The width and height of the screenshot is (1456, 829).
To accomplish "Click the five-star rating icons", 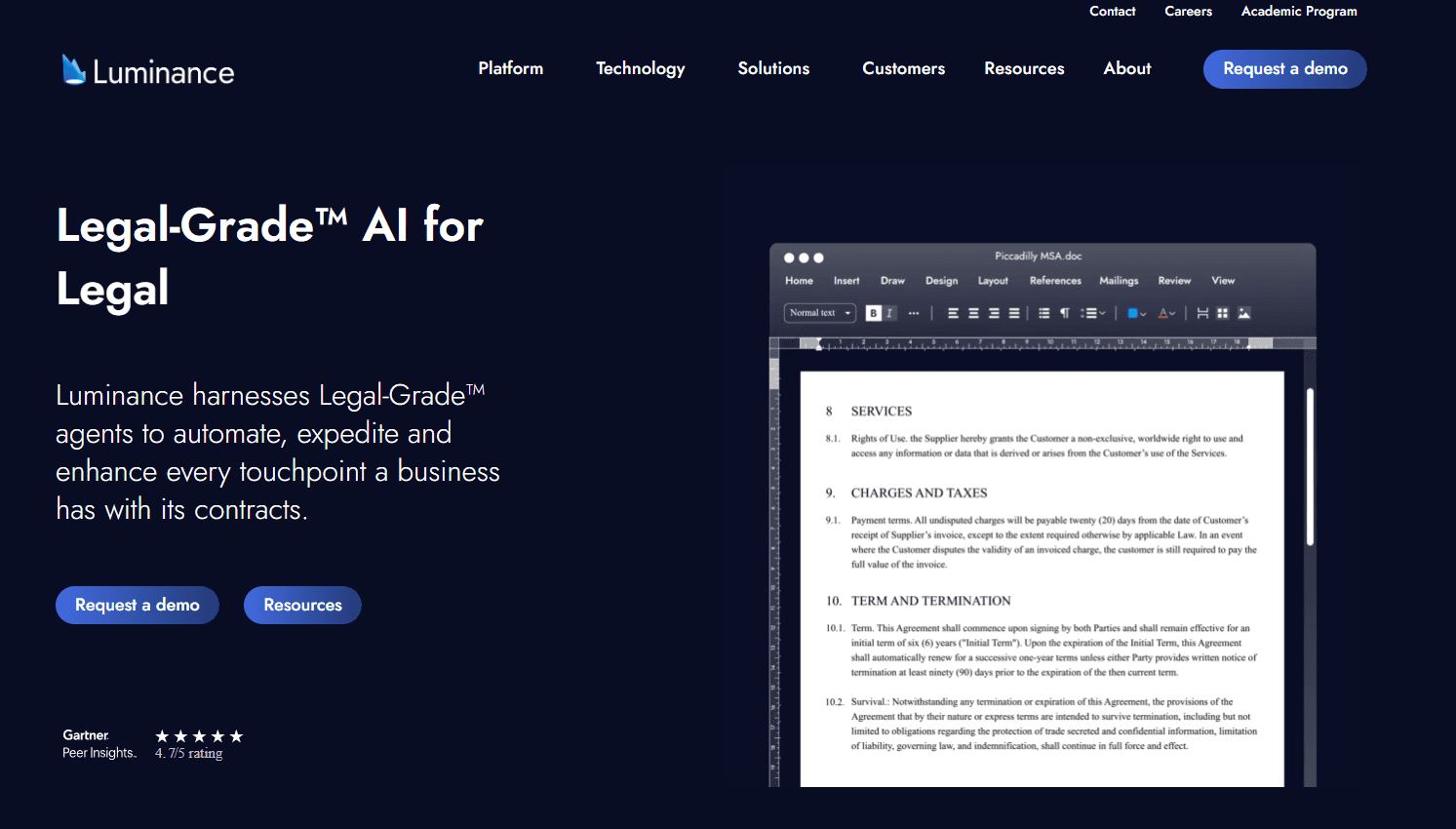I will pos(199,736).
